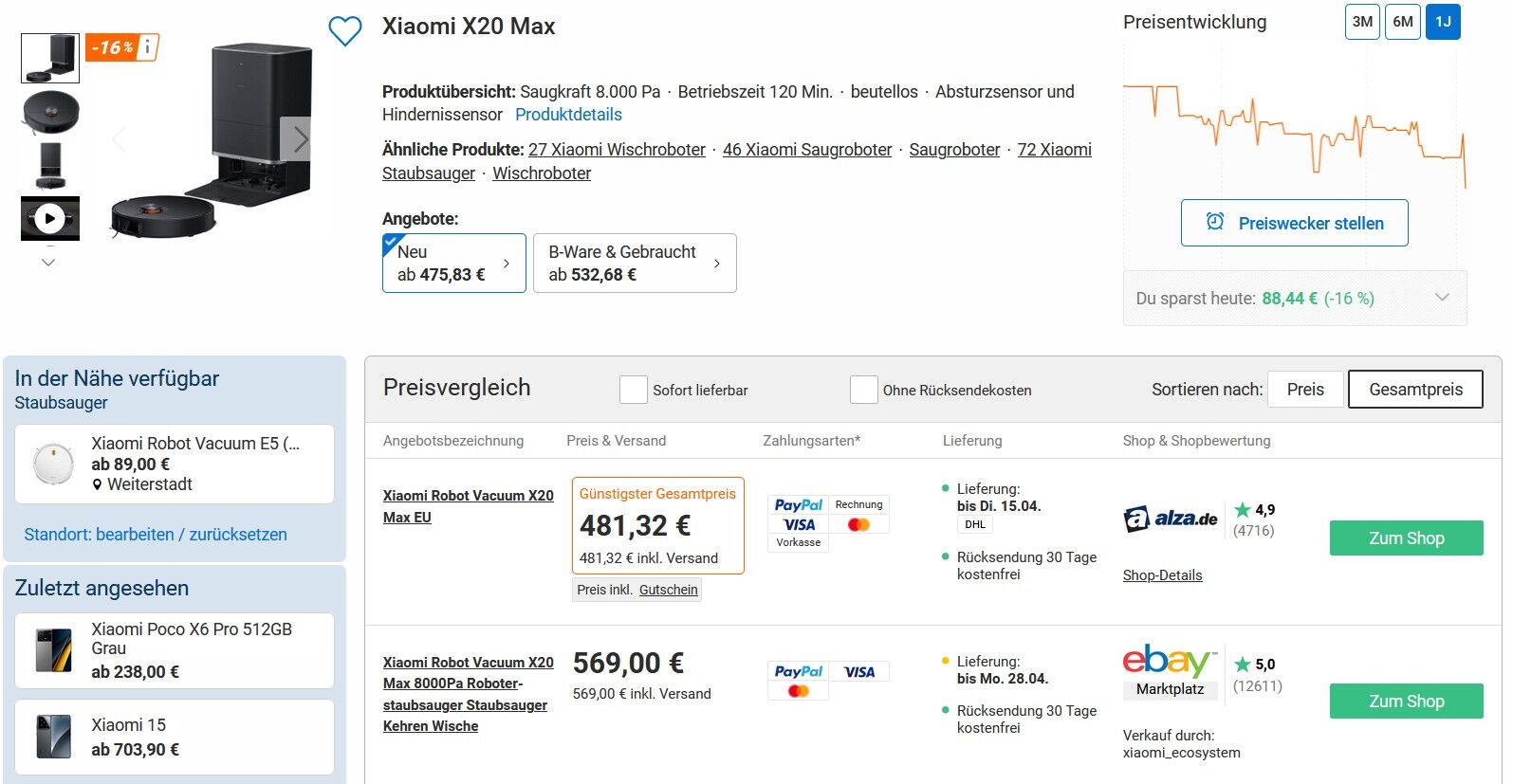Click Rechnung payment badge in alza.de offer
1513x784 pixels.
858,505
